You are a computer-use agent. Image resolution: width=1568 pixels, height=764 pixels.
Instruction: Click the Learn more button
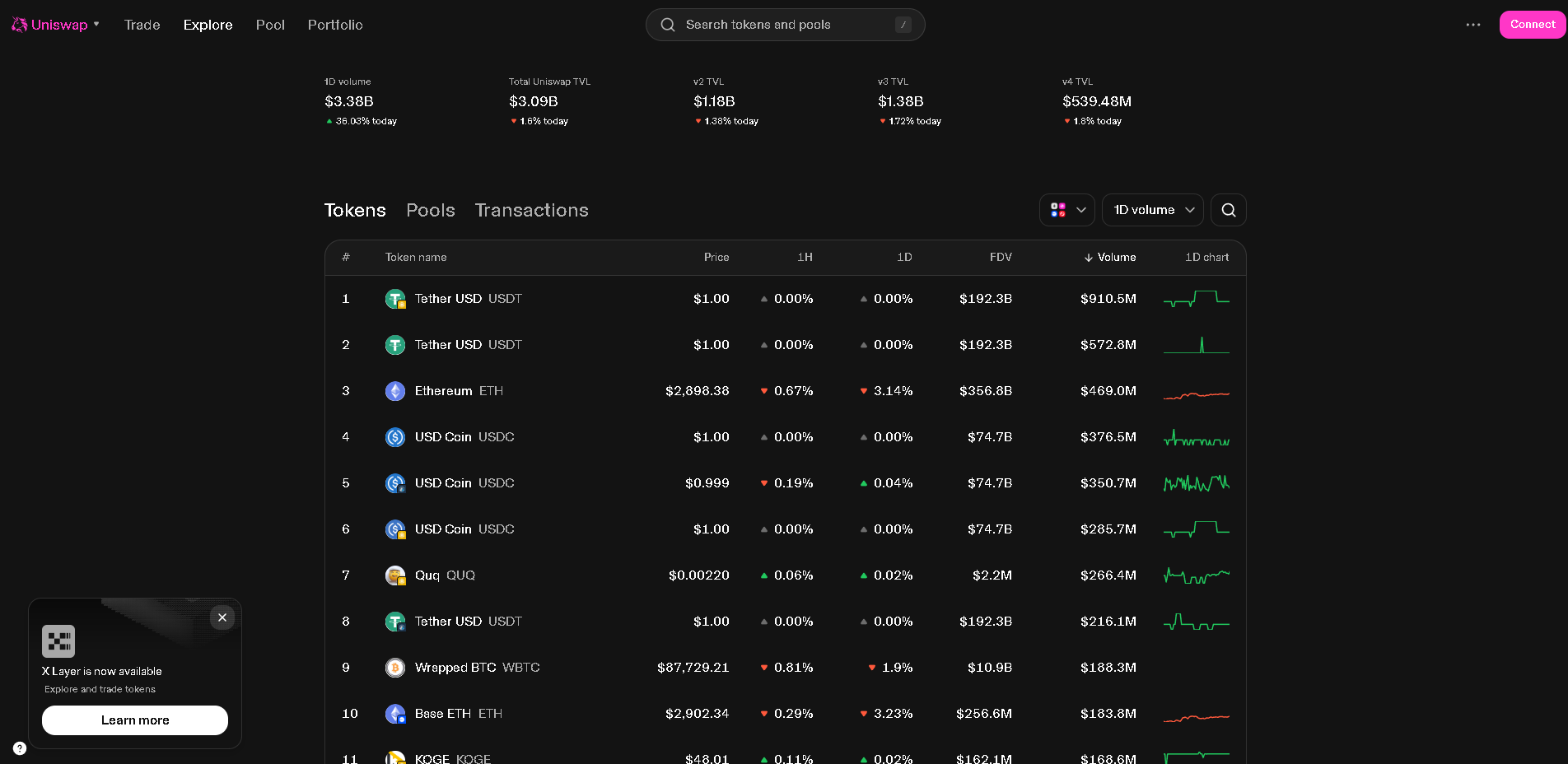coord(135,720)
